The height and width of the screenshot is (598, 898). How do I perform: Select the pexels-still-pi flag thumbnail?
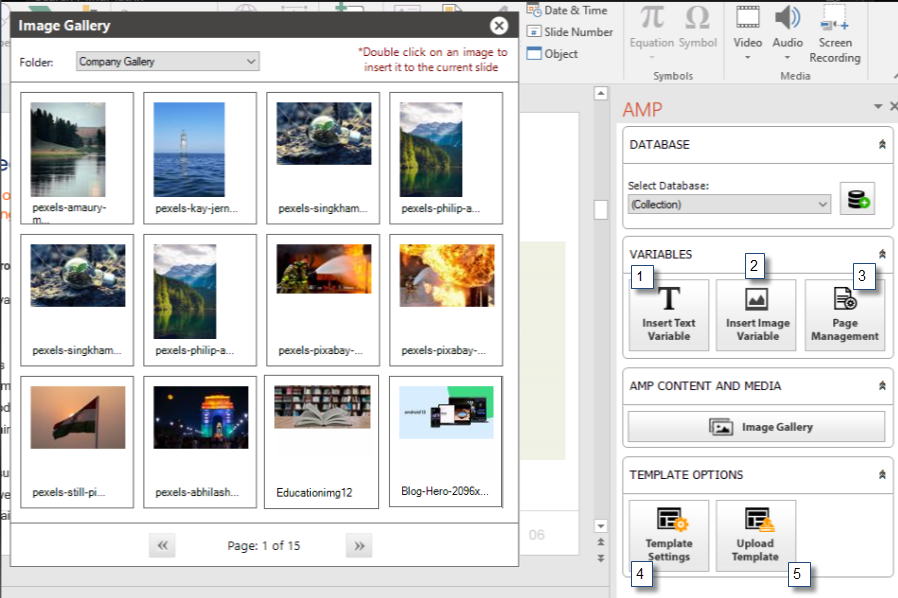pos(77,442)
